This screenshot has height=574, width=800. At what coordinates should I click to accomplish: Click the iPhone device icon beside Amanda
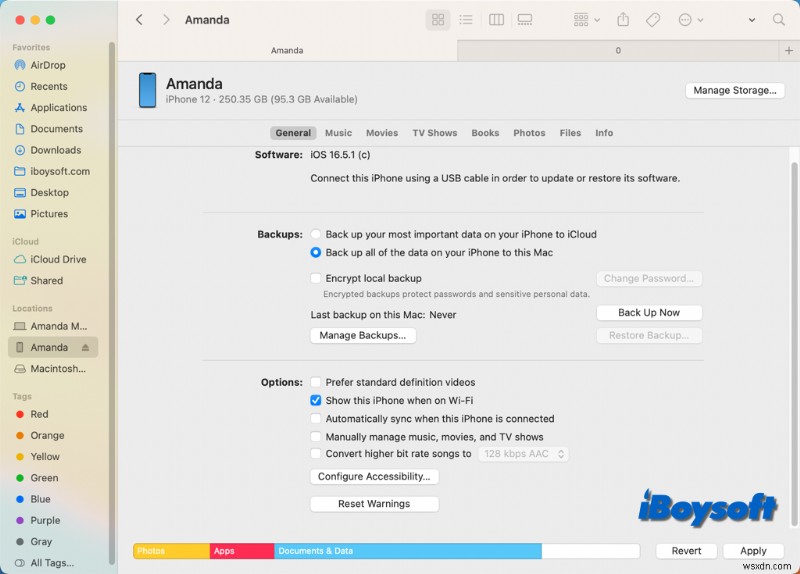pos(147,90)
